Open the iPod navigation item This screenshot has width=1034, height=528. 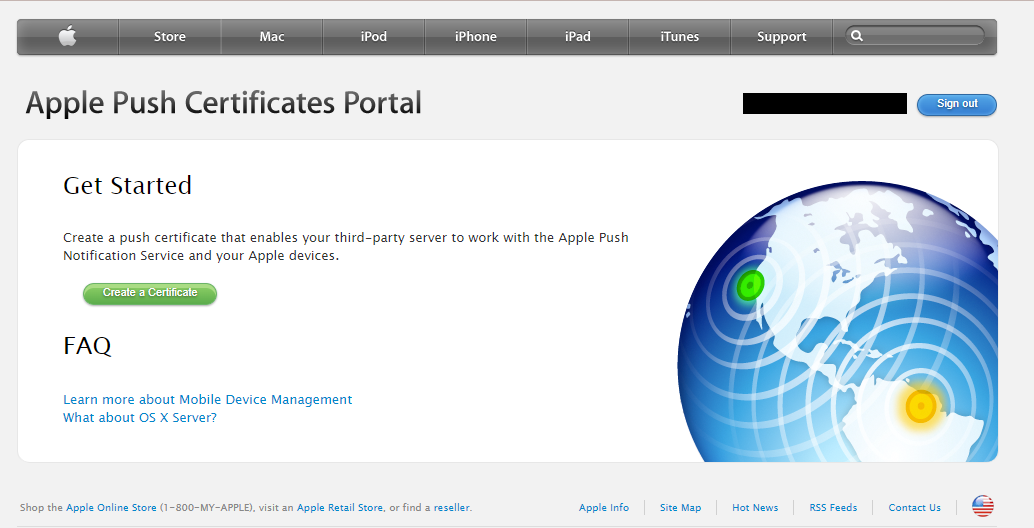click(373, 37)
